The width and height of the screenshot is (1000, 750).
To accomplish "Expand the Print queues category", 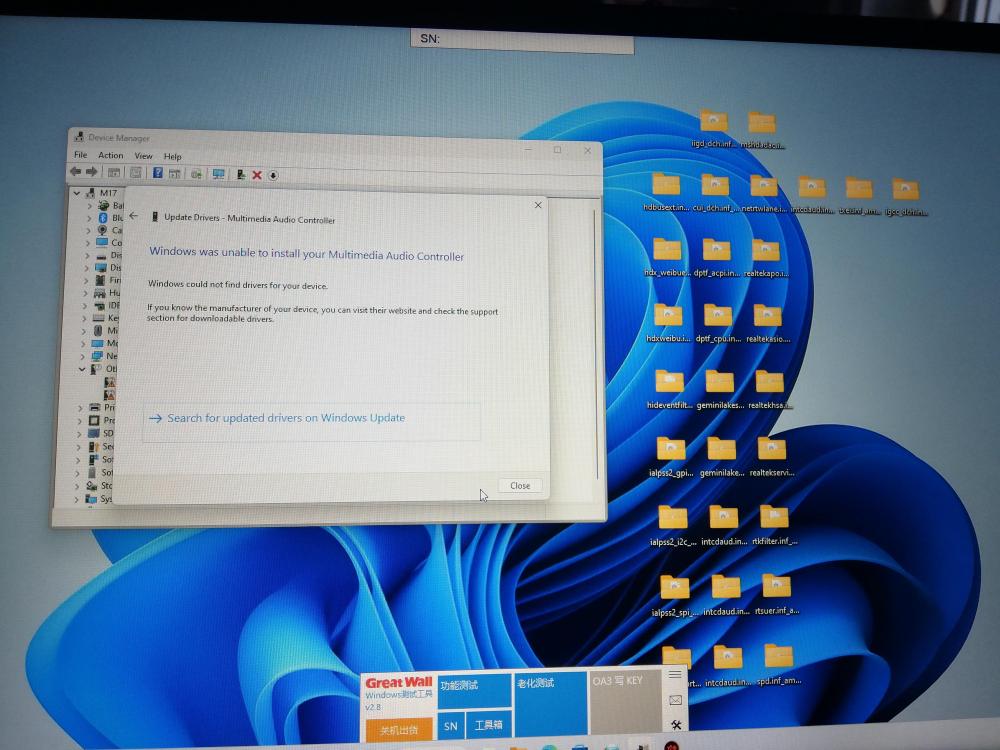I will coord(80,408).
